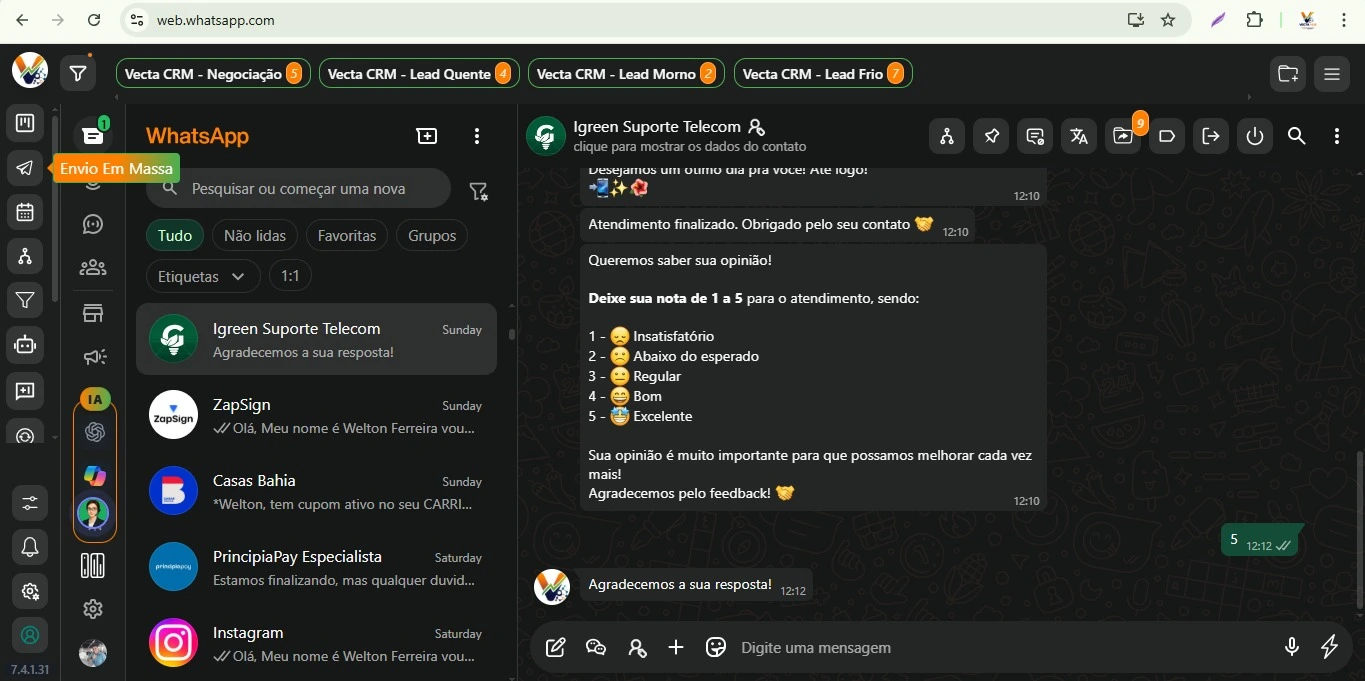Open the emoji sticker picker icon
The height and width of the screenshot is (681, 1365).
[x=715, y=648]
